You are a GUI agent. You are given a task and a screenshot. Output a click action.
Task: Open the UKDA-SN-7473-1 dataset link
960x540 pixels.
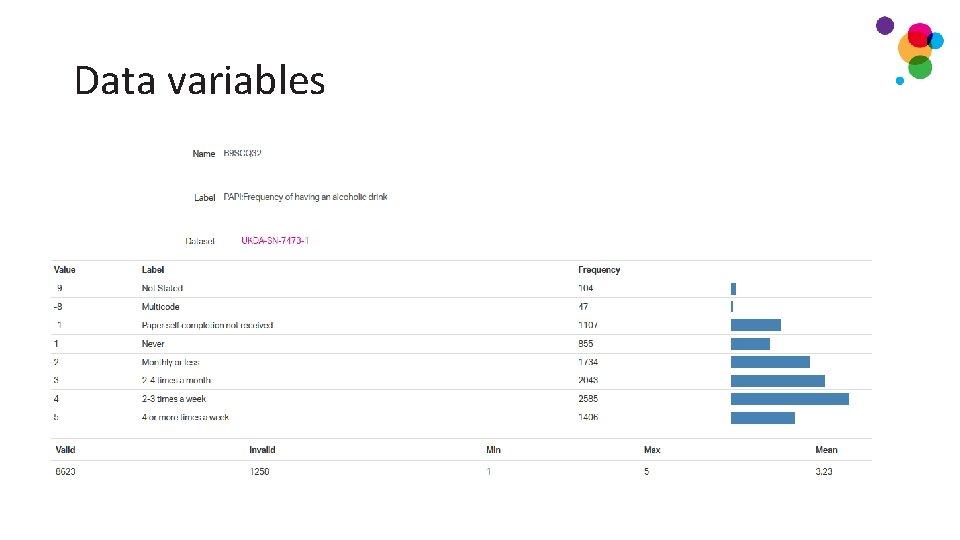coord(275,241)
